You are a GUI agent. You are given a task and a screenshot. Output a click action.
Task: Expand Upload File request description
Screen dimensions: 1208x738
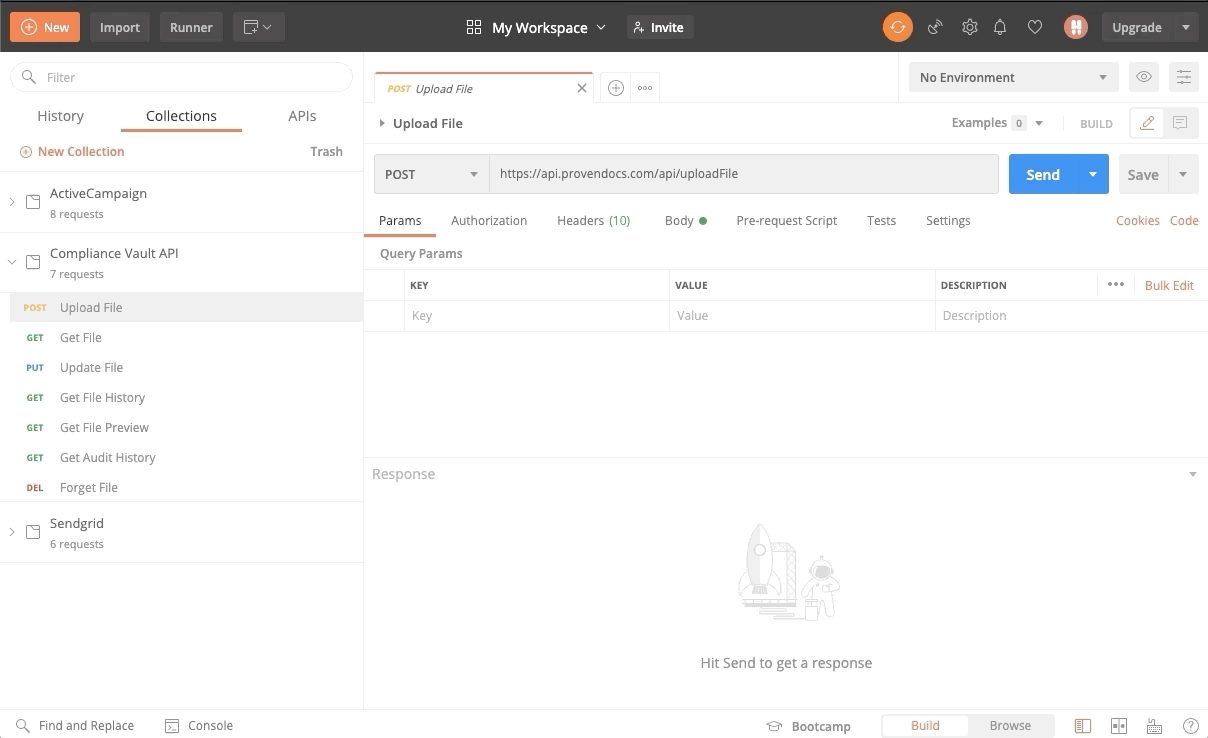point(382,123)
